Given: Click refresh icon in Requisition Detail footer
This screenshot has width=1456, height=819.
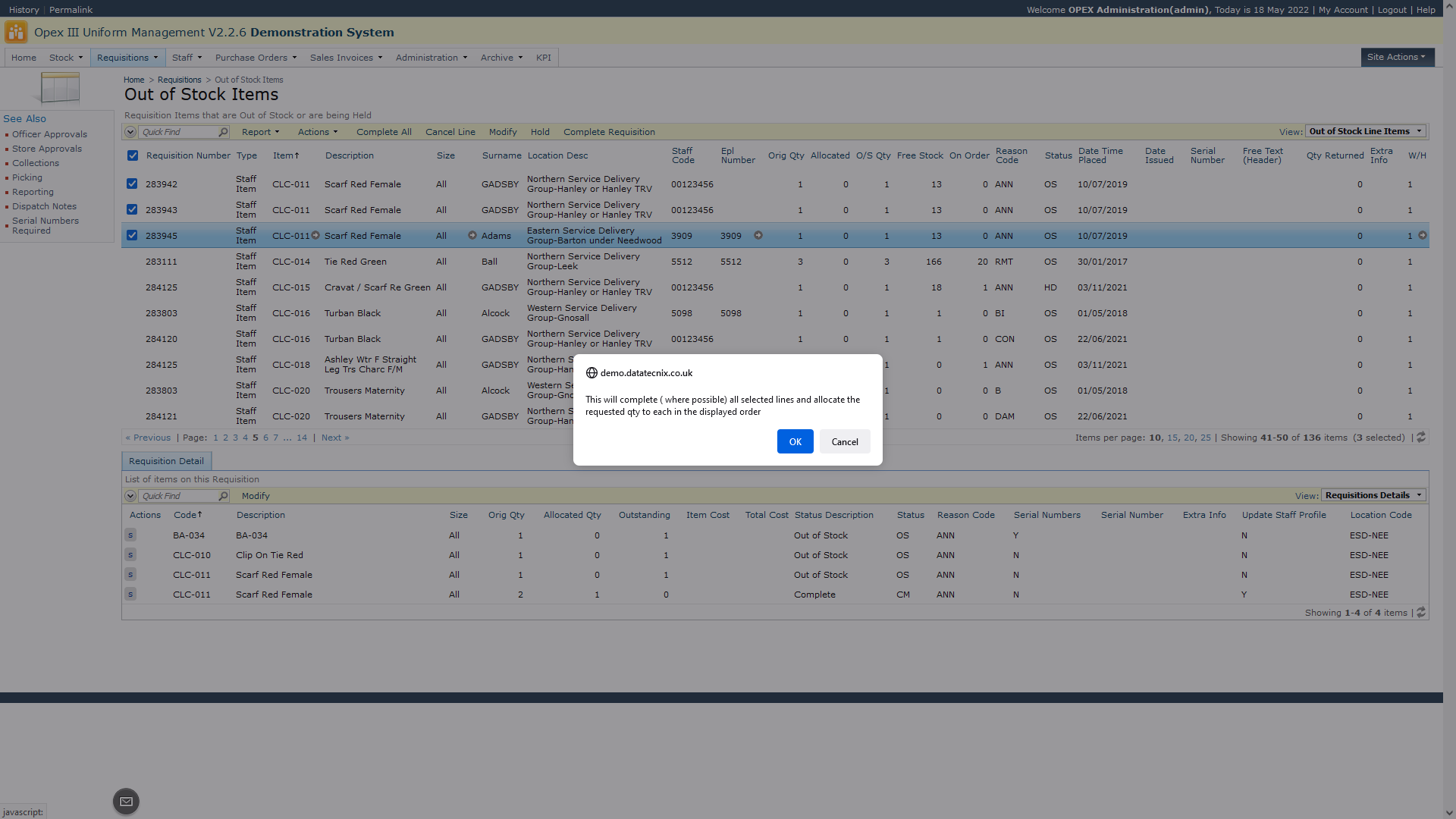Looking at the screenshot, I should pos(1421,613).
